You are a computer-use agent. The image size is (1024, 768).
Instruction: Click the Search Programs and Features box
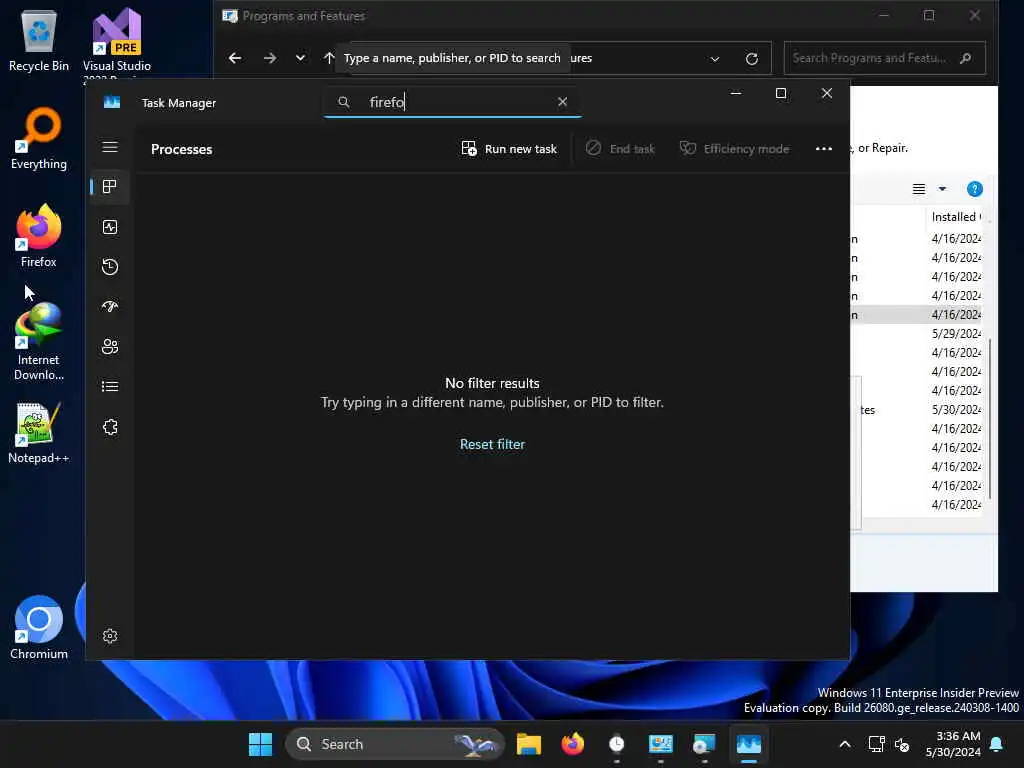click(x=884, y=58)
